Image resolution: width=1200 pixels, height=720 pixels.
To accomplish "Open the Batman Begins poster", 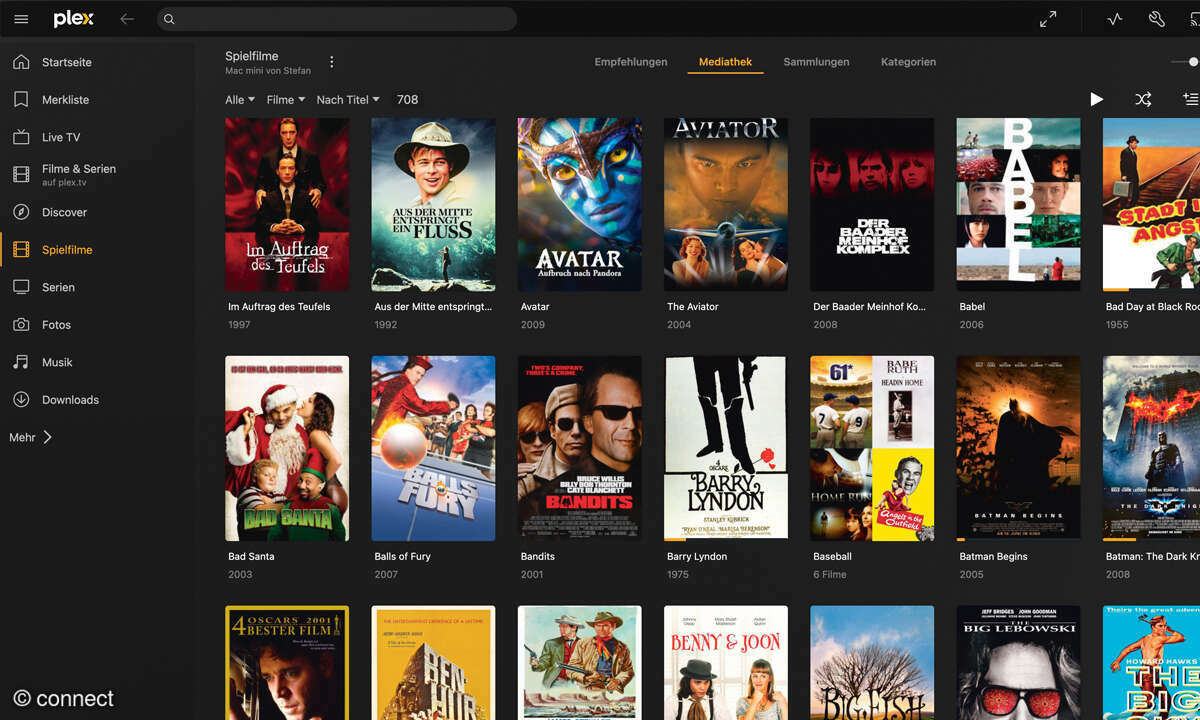I will (x=1018, y=448).
